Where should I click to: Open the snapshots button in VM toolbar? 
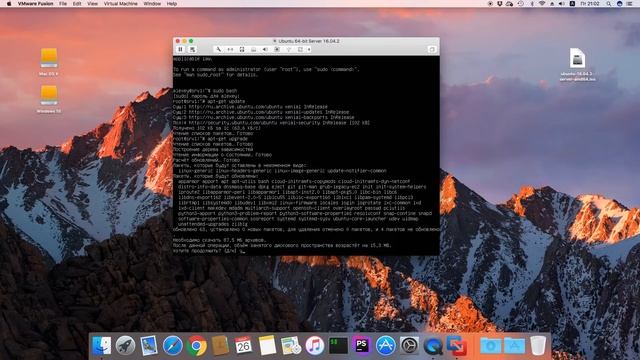coord(192,49)
